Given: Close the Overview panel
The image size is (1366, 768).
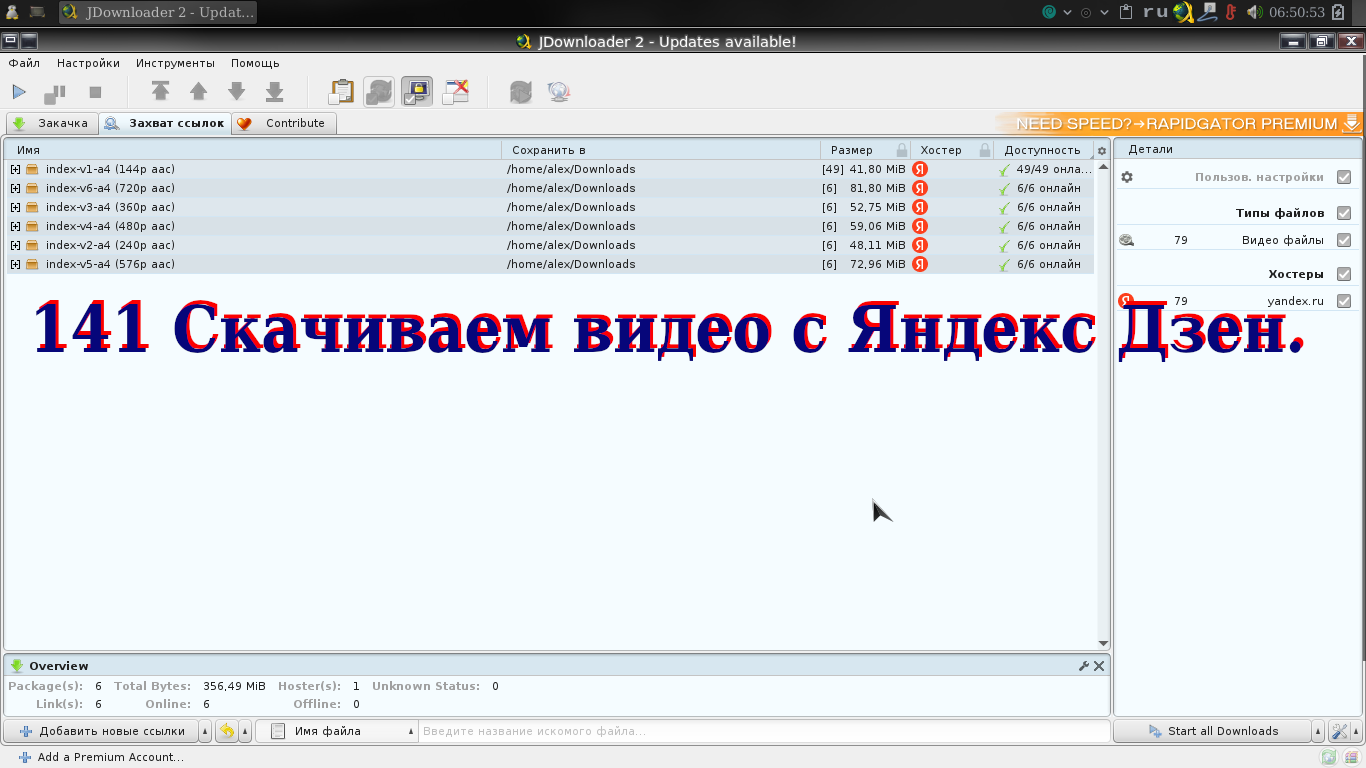Looking at the screenshot, I should 1099,666.
